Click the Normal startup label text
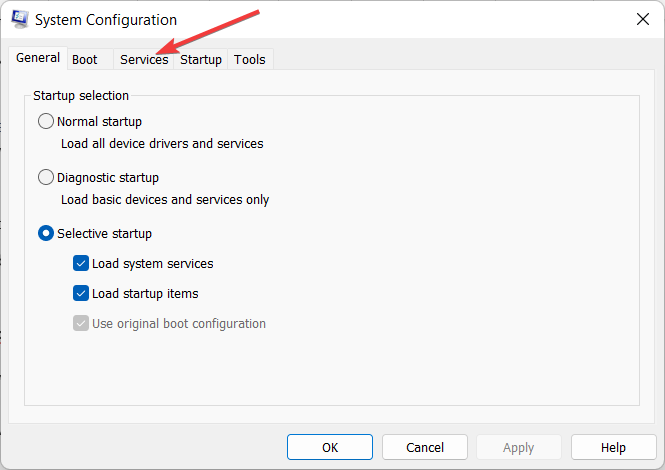The height and width of the screenshot is (470, 665). (100, 121)
